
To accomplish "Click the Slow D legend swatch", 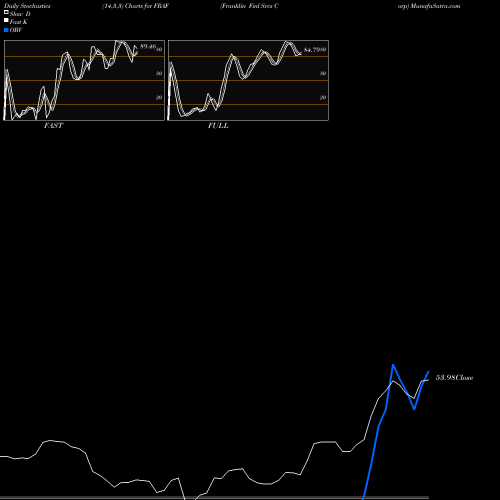I will point(6,13).
